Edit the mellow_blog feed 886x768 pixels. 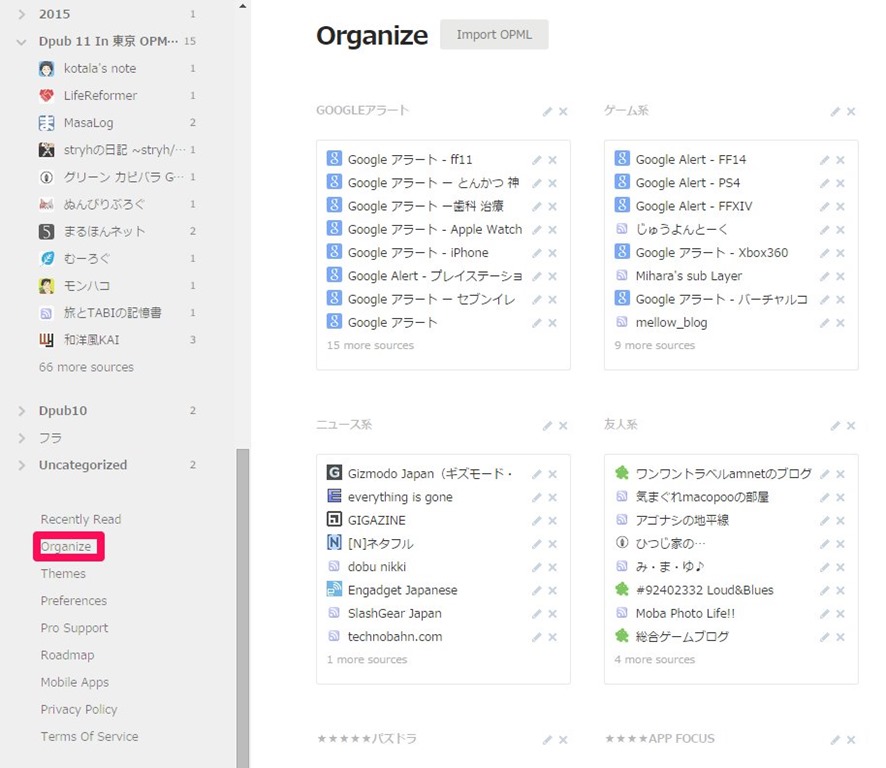click(x=824, y=323)
